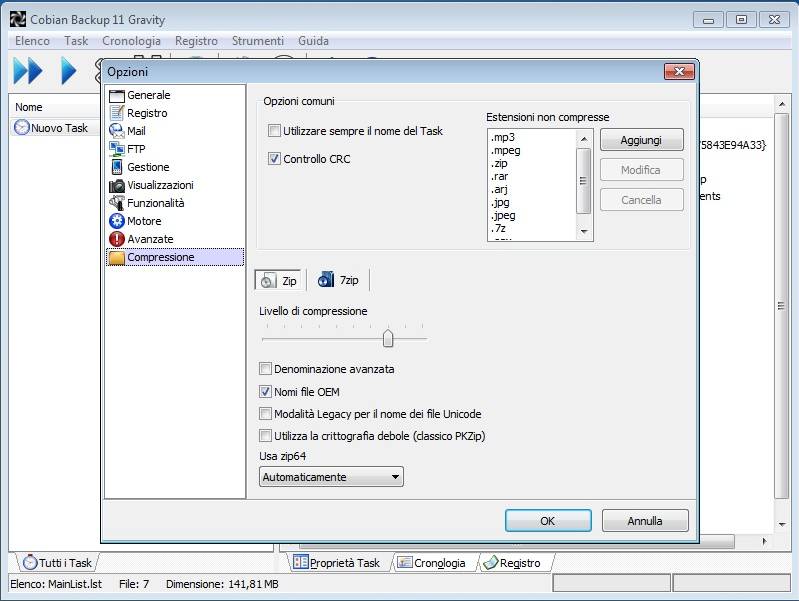Open the Visualizzazioni options category

pos(160,185)
